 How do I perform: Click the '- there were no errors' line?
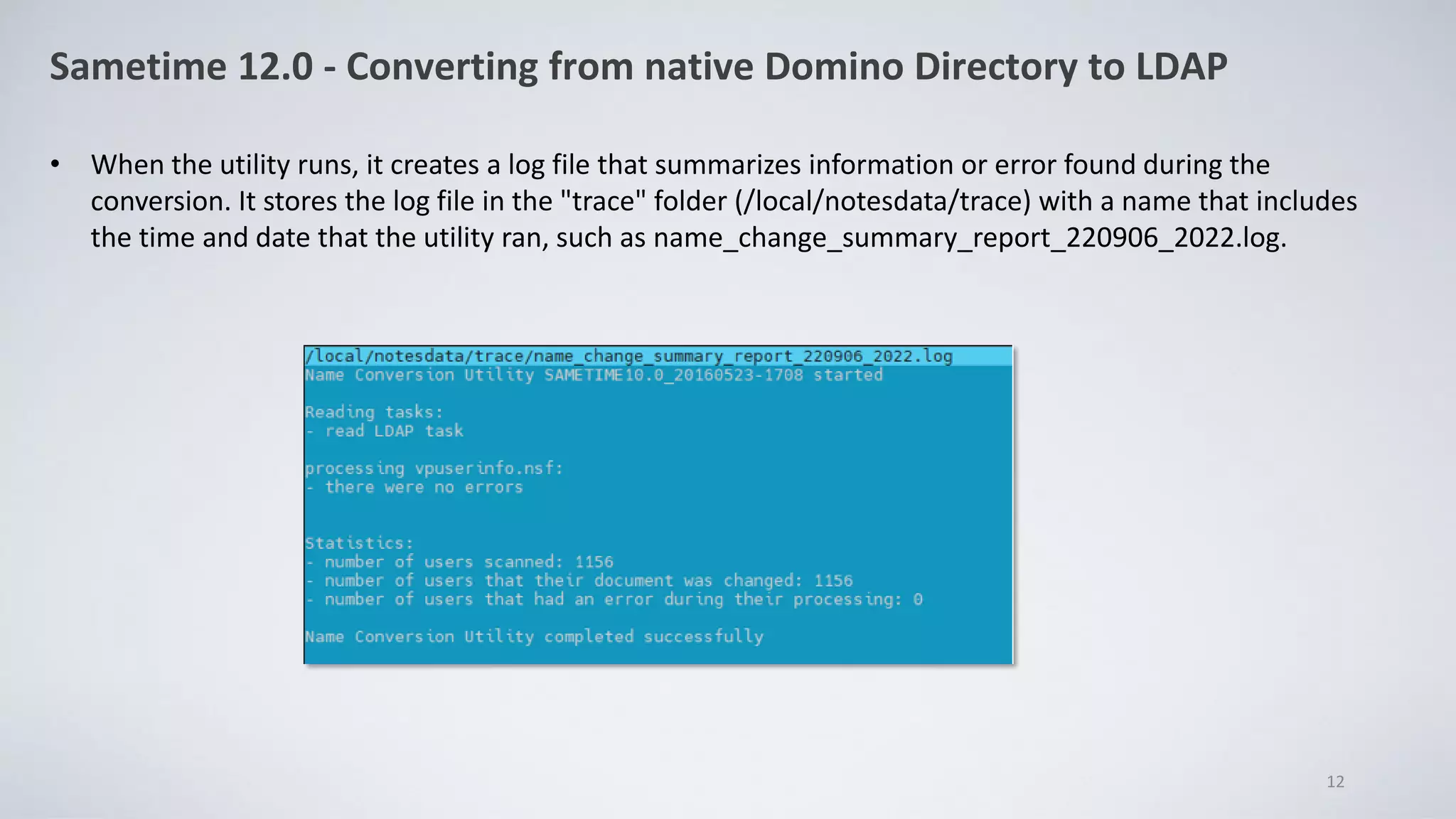pos(414,488)
